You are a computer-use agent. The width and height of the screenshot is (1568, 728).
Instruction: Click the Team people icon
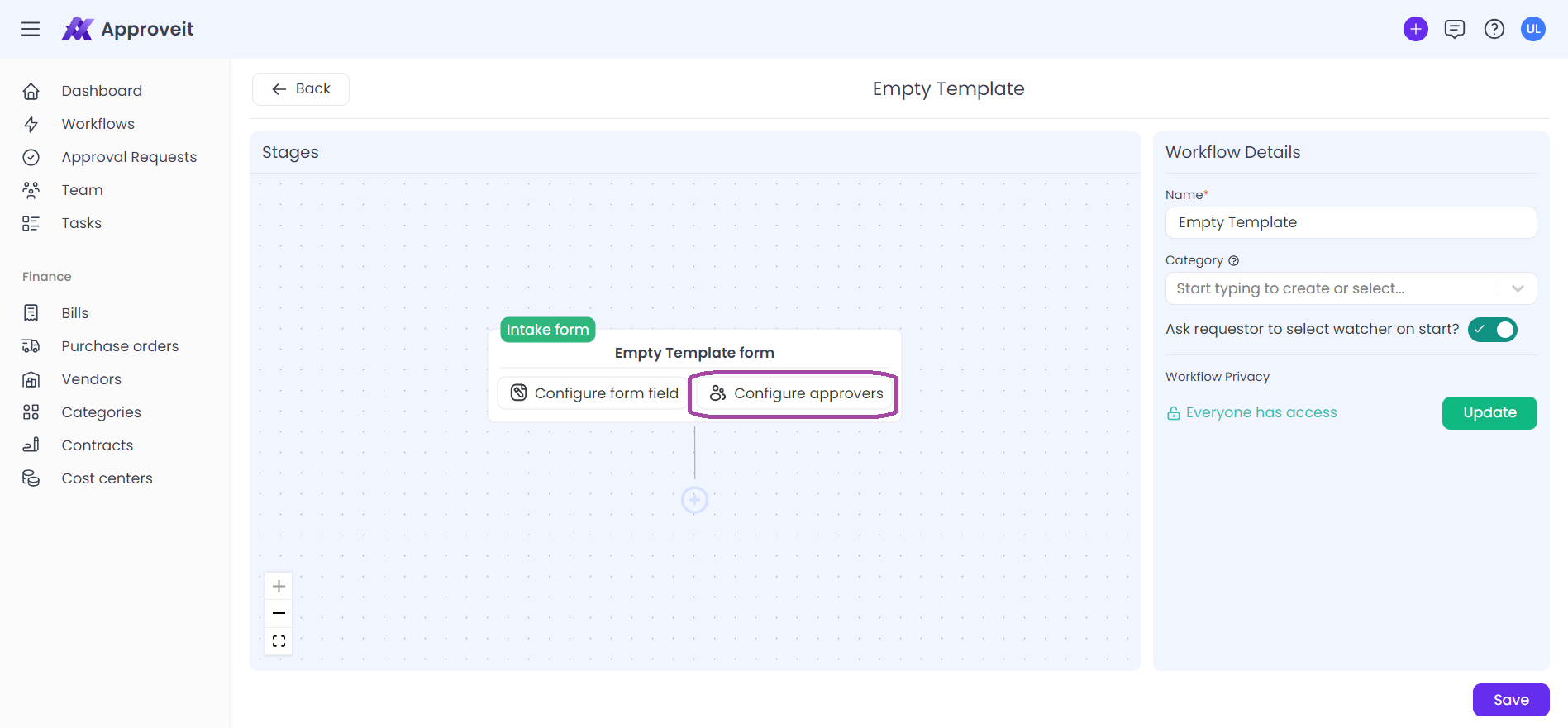point(31,190)
